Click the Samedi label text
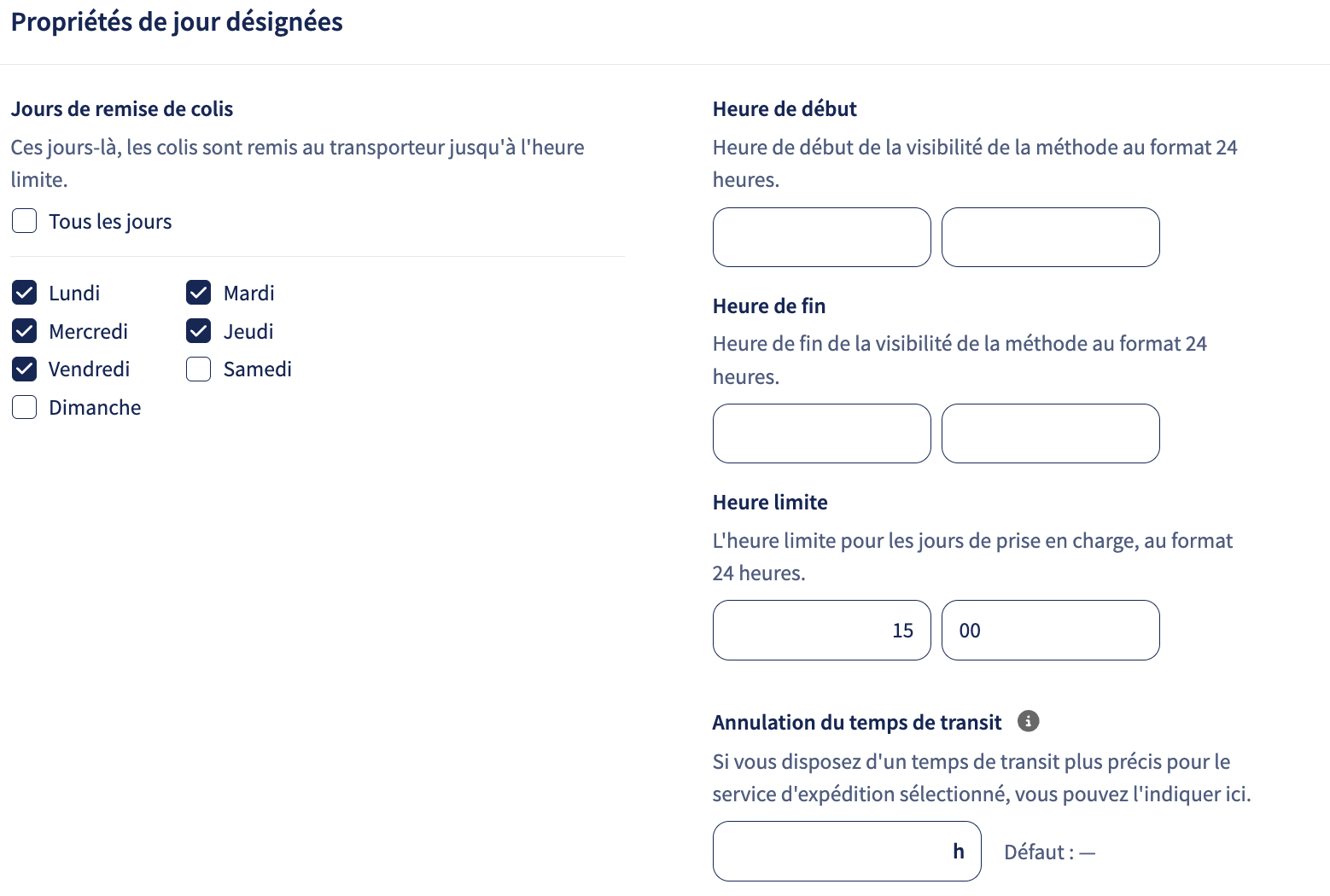Viewport: 1330px width, 896px height. [258, 369]
